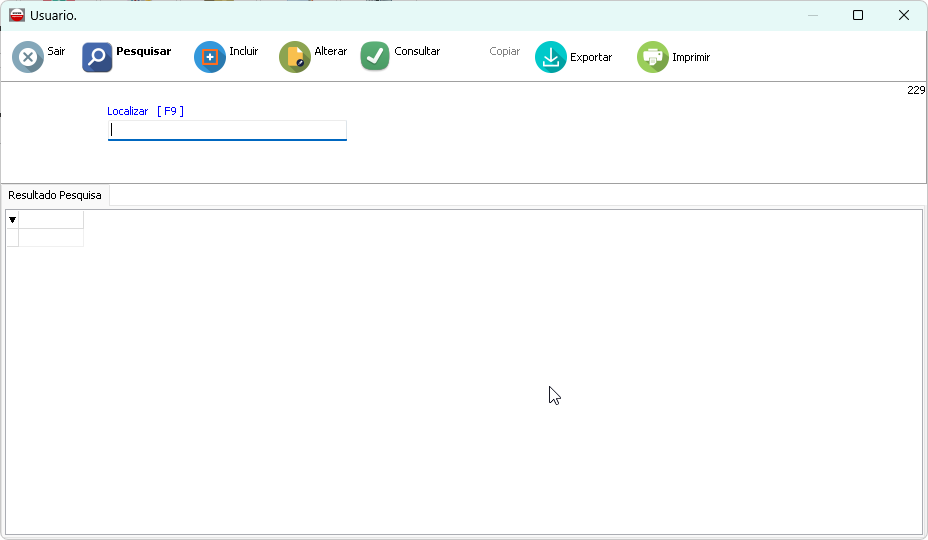Viewport: 928px width, 540px height.
Task: Click the Incluir text label
Action: pyautogui.click(x=243, y=51)
